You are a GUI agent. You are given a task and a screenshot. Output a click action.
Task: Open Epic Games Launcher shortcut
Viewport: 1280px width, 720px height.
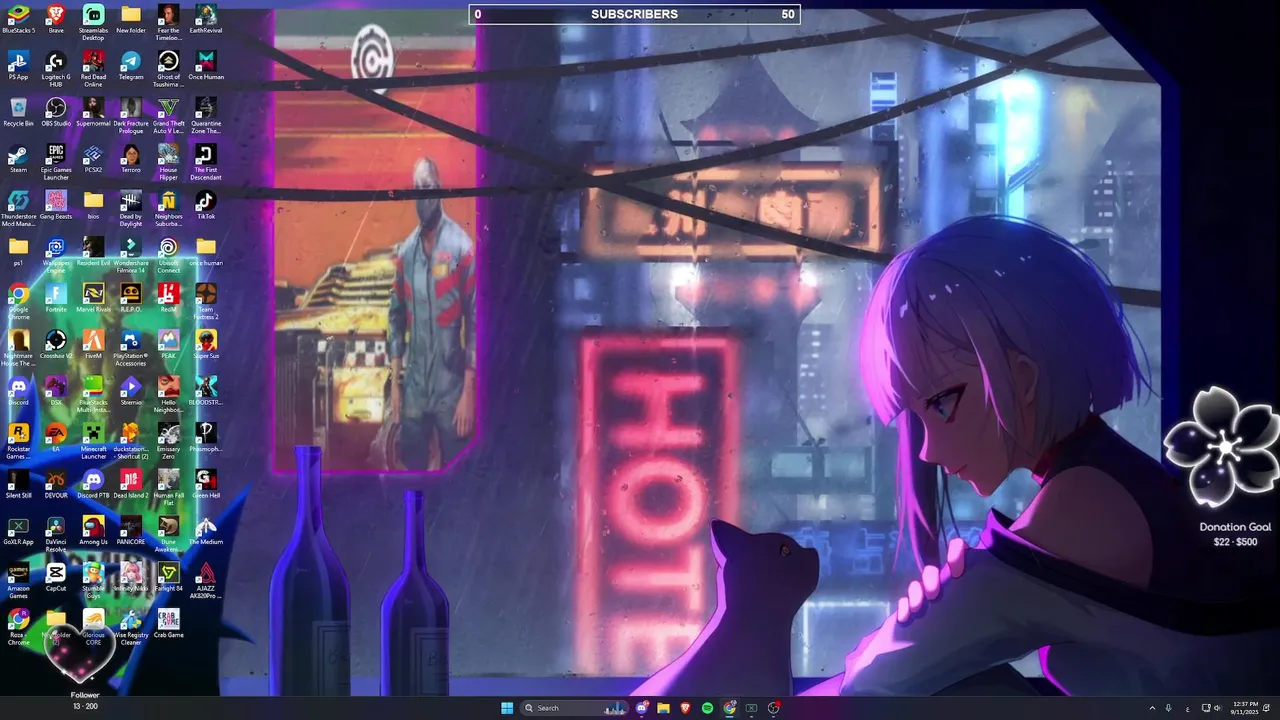56,154
